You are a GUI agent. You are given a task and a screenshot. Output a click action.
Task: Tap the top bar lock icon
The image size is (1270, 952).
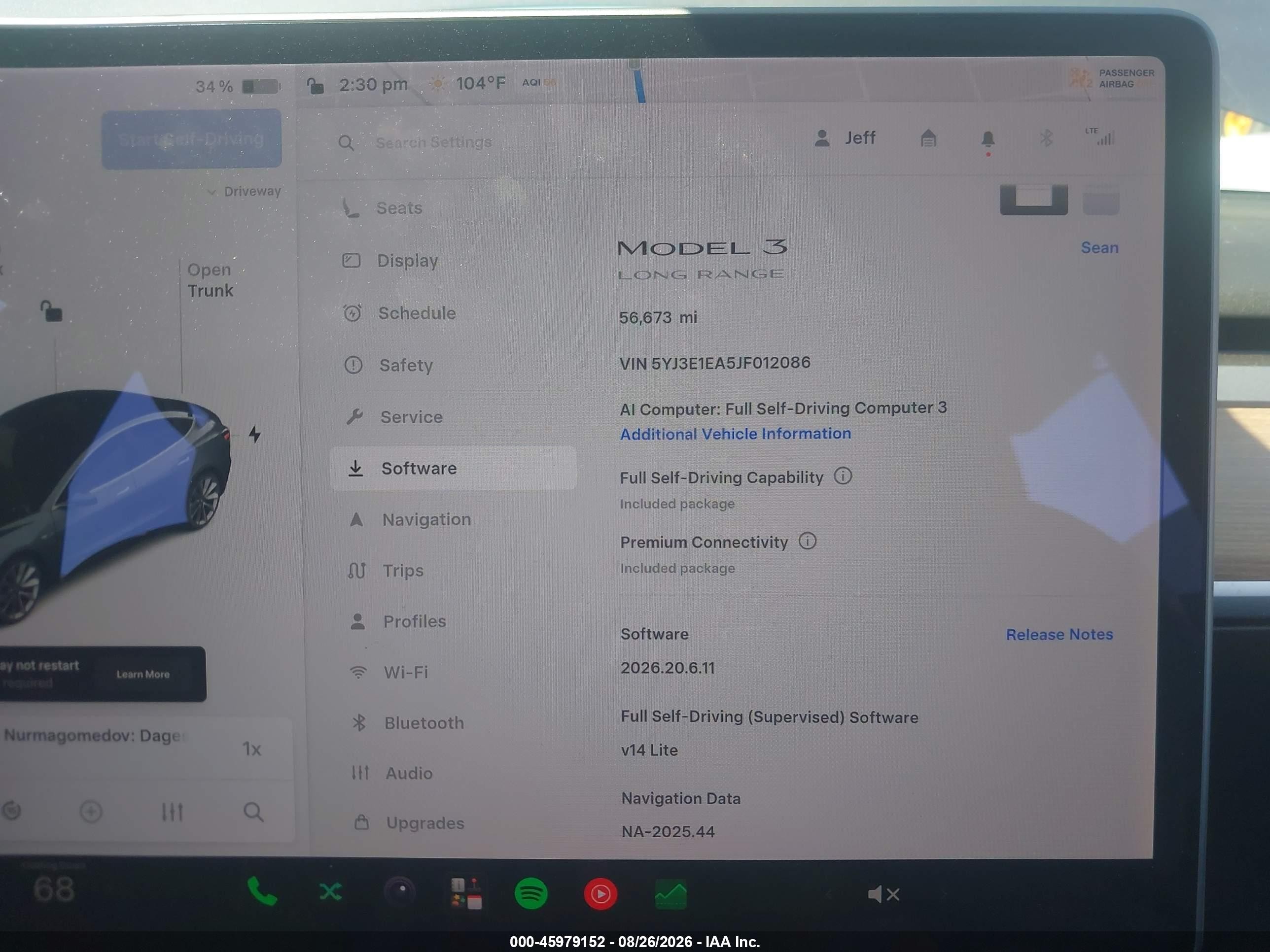pyautogui.click(x=315, y=86)
